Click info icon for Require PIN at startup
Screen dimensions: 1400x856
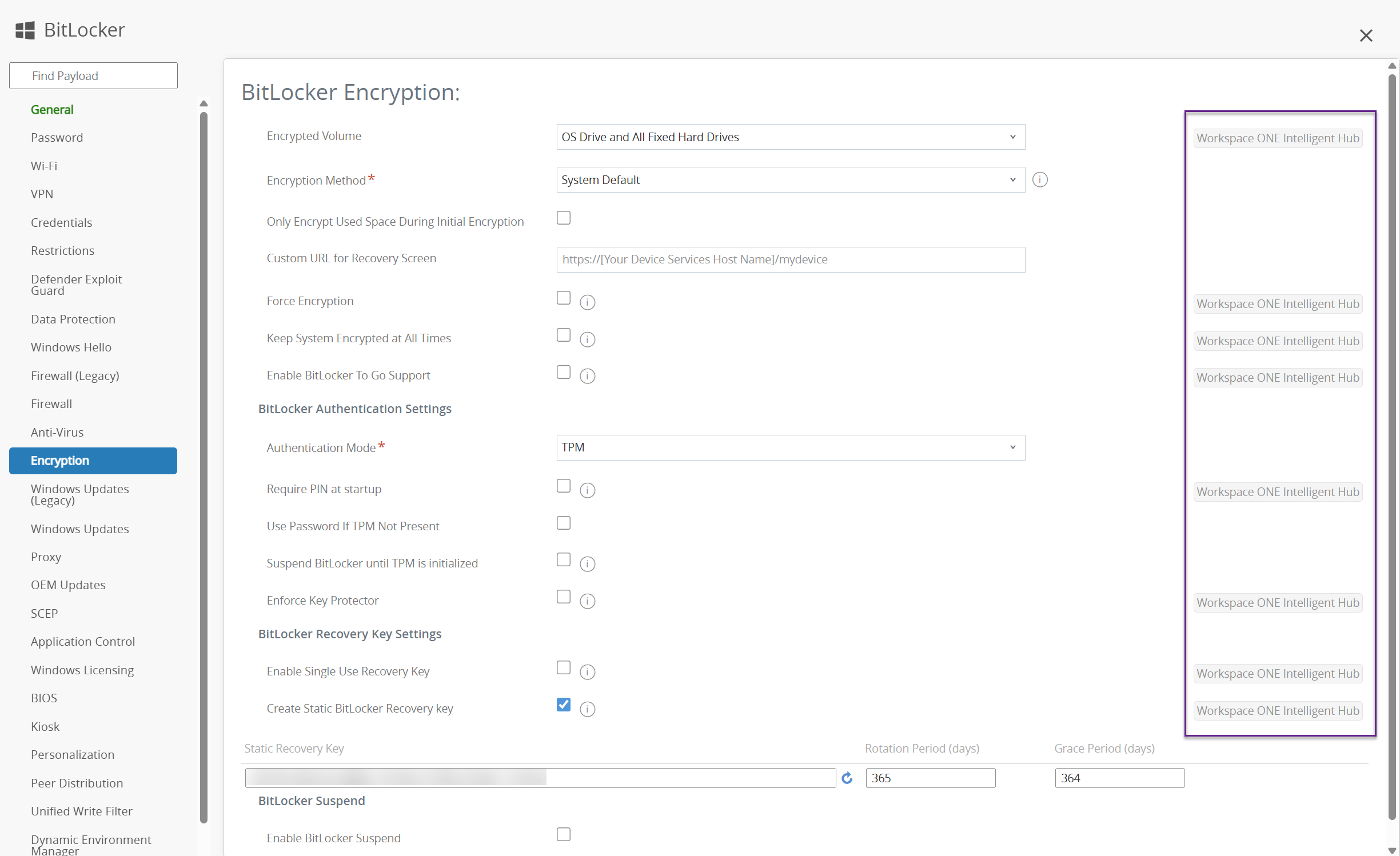[587, 490]
